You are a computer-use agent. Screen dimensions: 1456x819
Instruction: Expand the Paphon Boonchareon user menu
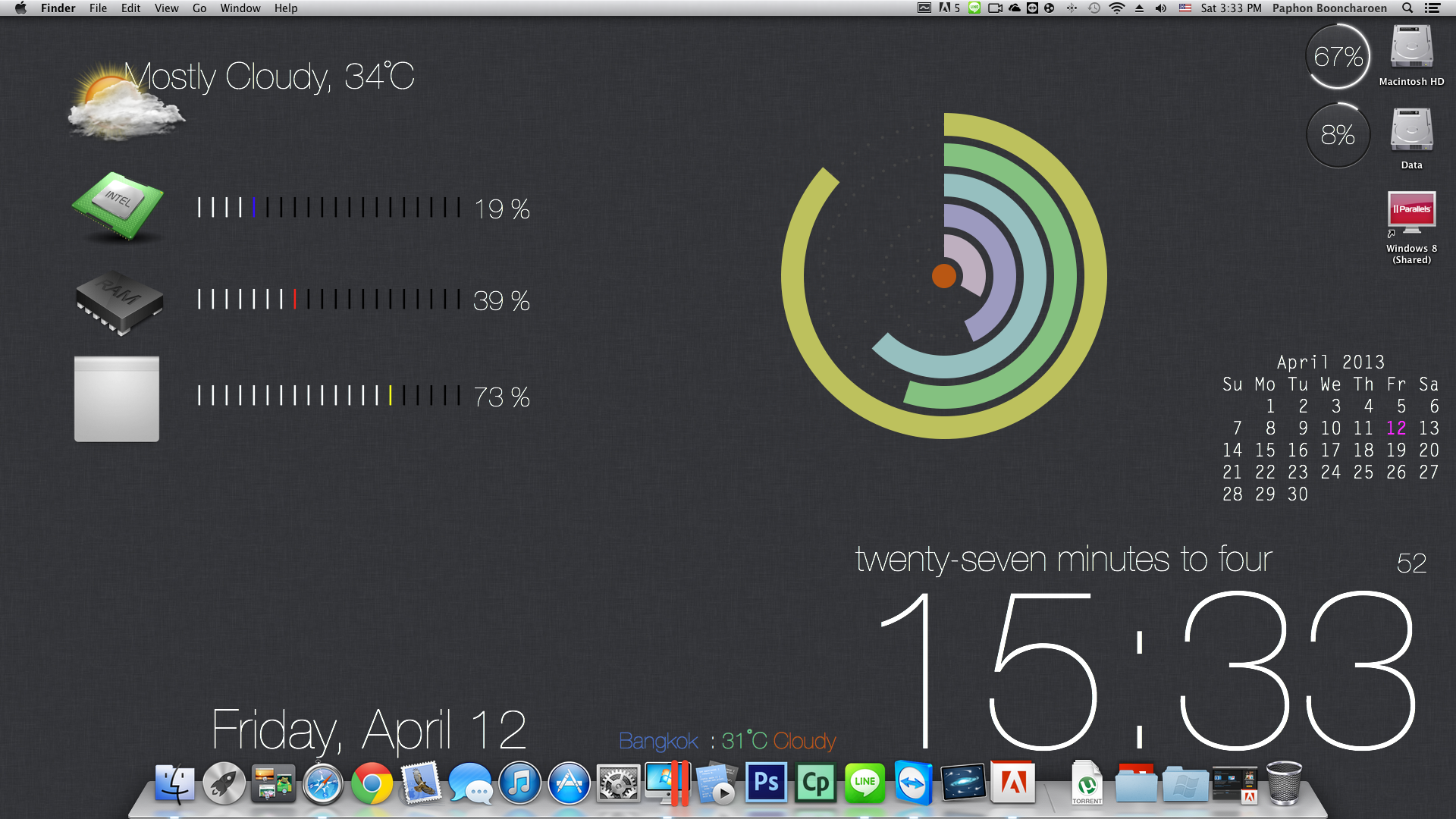(1329, 8)
